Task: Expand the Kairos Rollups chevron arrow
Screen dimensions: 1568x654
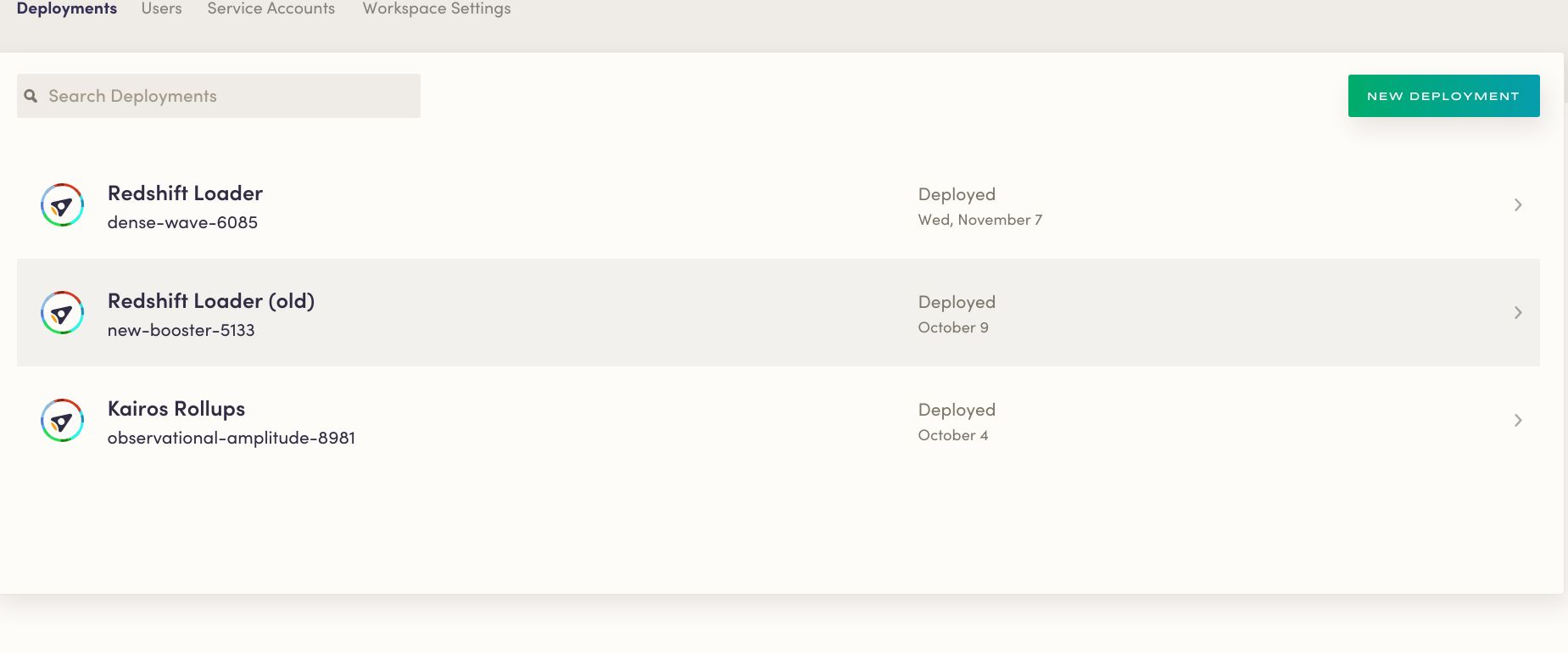Action: (x=1518, y=421)
